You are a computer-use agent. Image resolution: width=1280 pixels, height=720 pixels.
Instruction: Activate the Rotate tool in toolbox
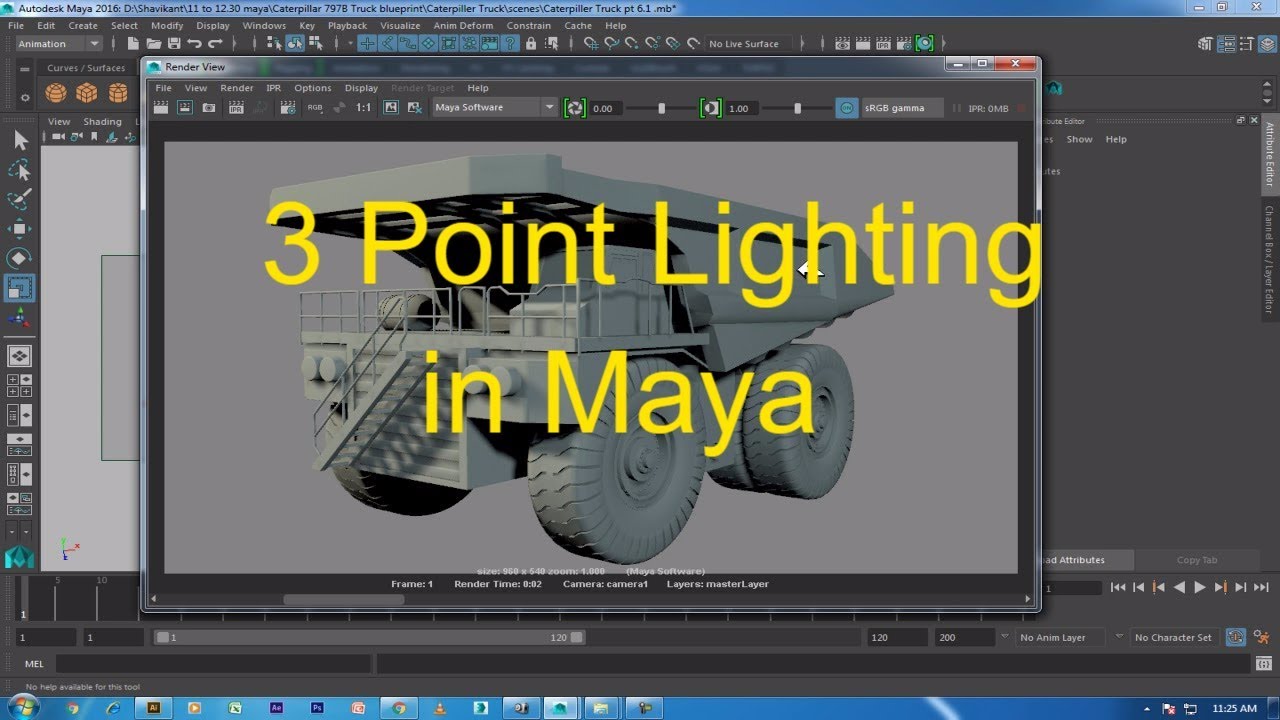pyautogui.click(x=20, y=259)
